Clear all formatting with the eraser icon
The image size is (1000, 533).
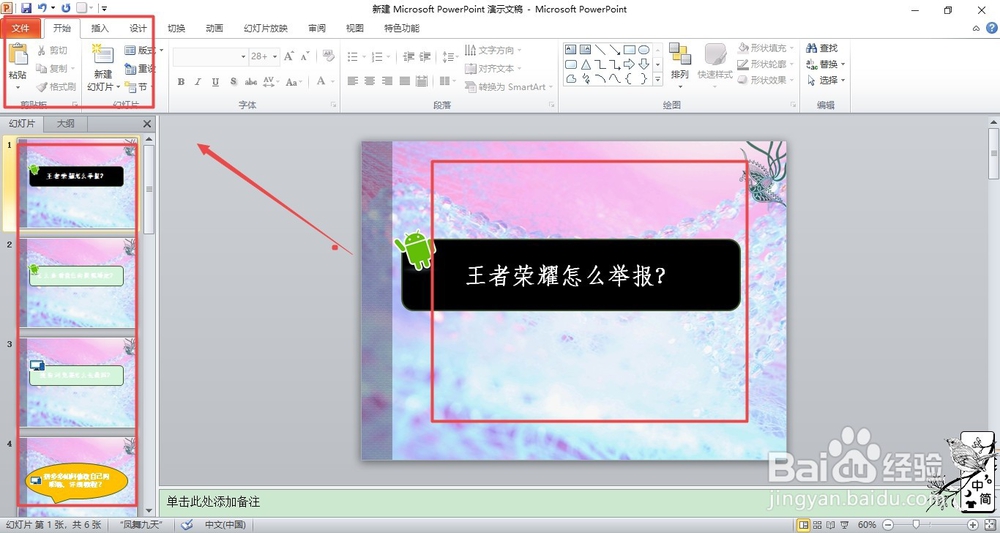coord(329,57)
